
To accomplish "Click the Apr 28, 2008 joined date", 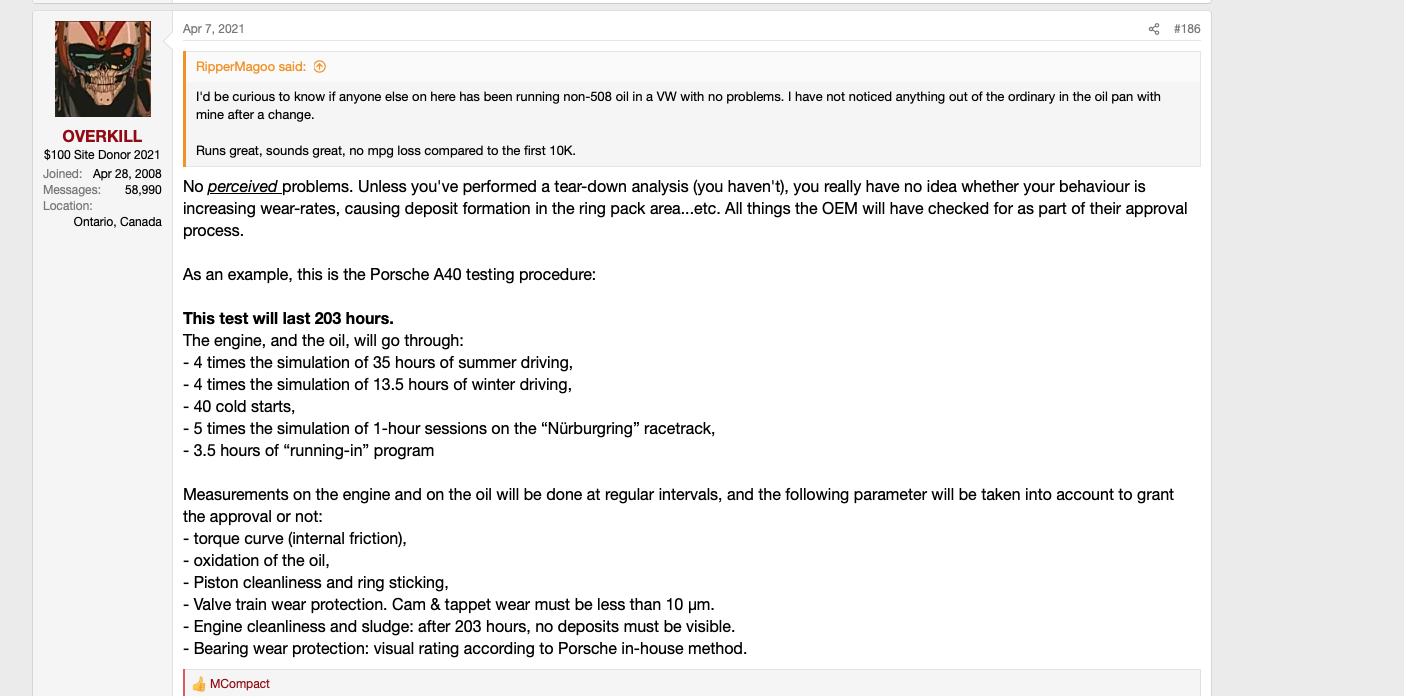I will (x=127, y=174).
